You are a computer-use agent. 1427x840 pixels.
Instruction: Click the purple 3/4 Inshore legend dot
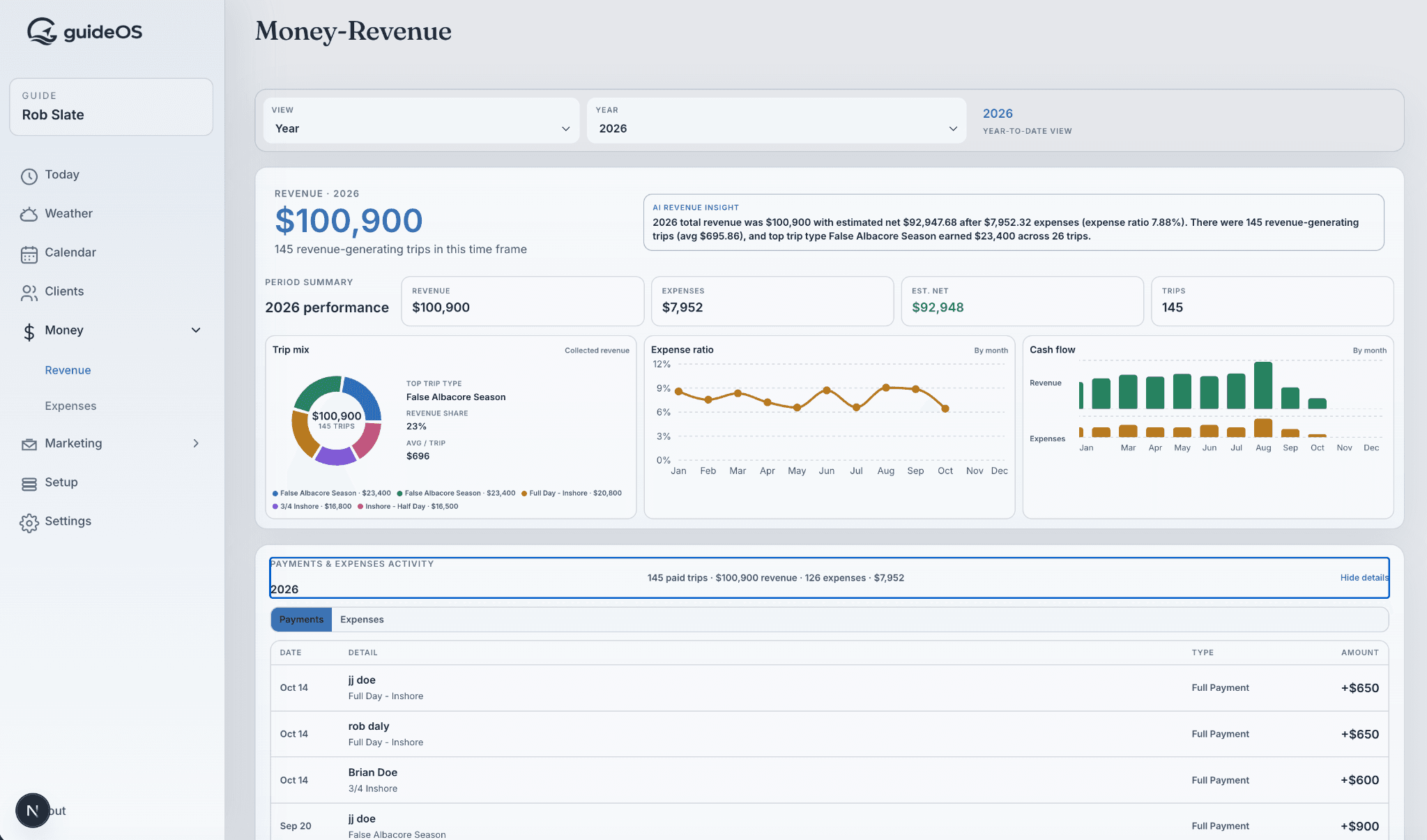point(275,507)
